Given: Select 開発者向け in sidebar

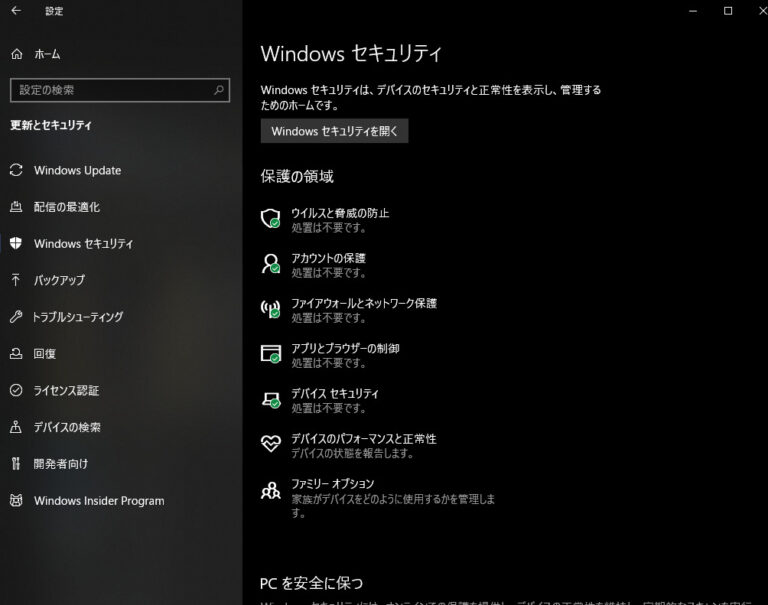Looking at the screenshot, I should point(61,464).
